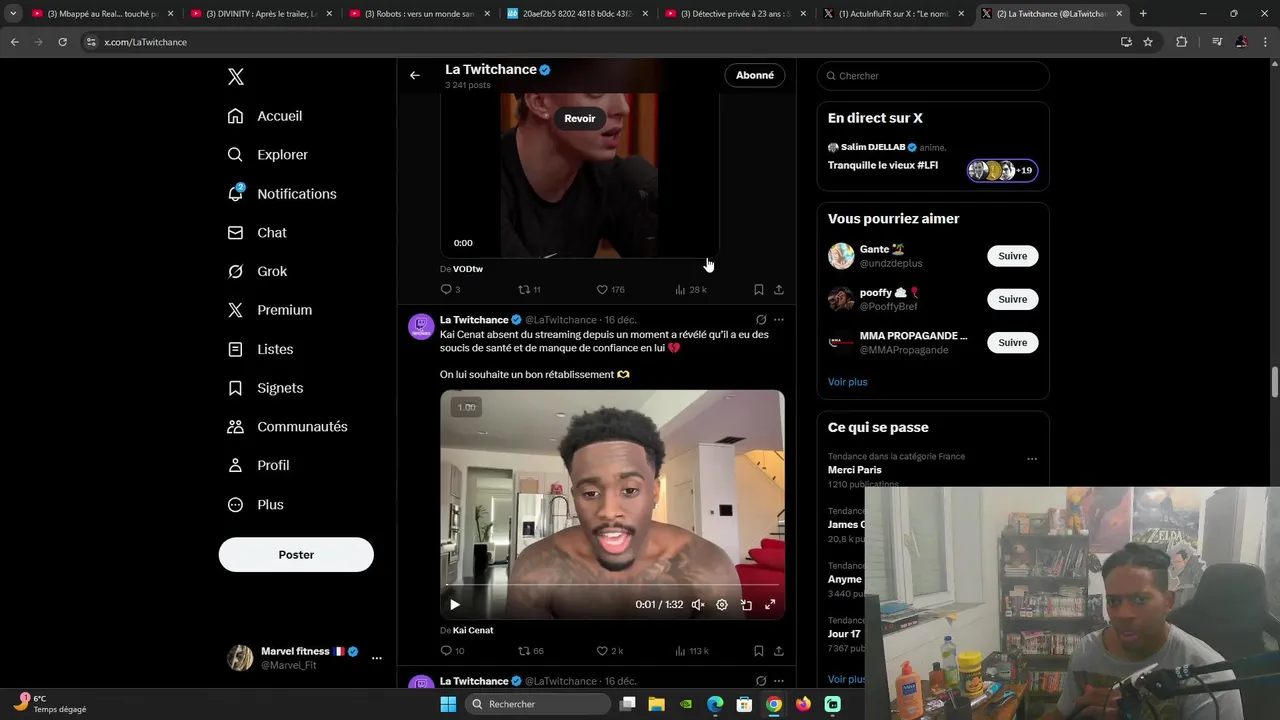Open Grok assistant

pos(257,271)
